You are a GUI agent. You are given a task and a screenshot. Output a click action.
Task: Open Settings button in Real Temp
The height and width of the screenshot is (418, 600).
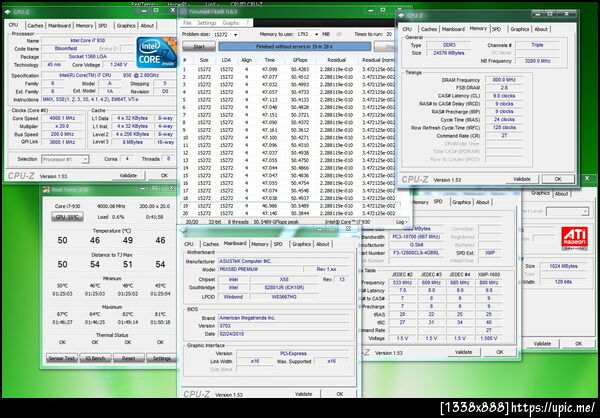point(162,358)
